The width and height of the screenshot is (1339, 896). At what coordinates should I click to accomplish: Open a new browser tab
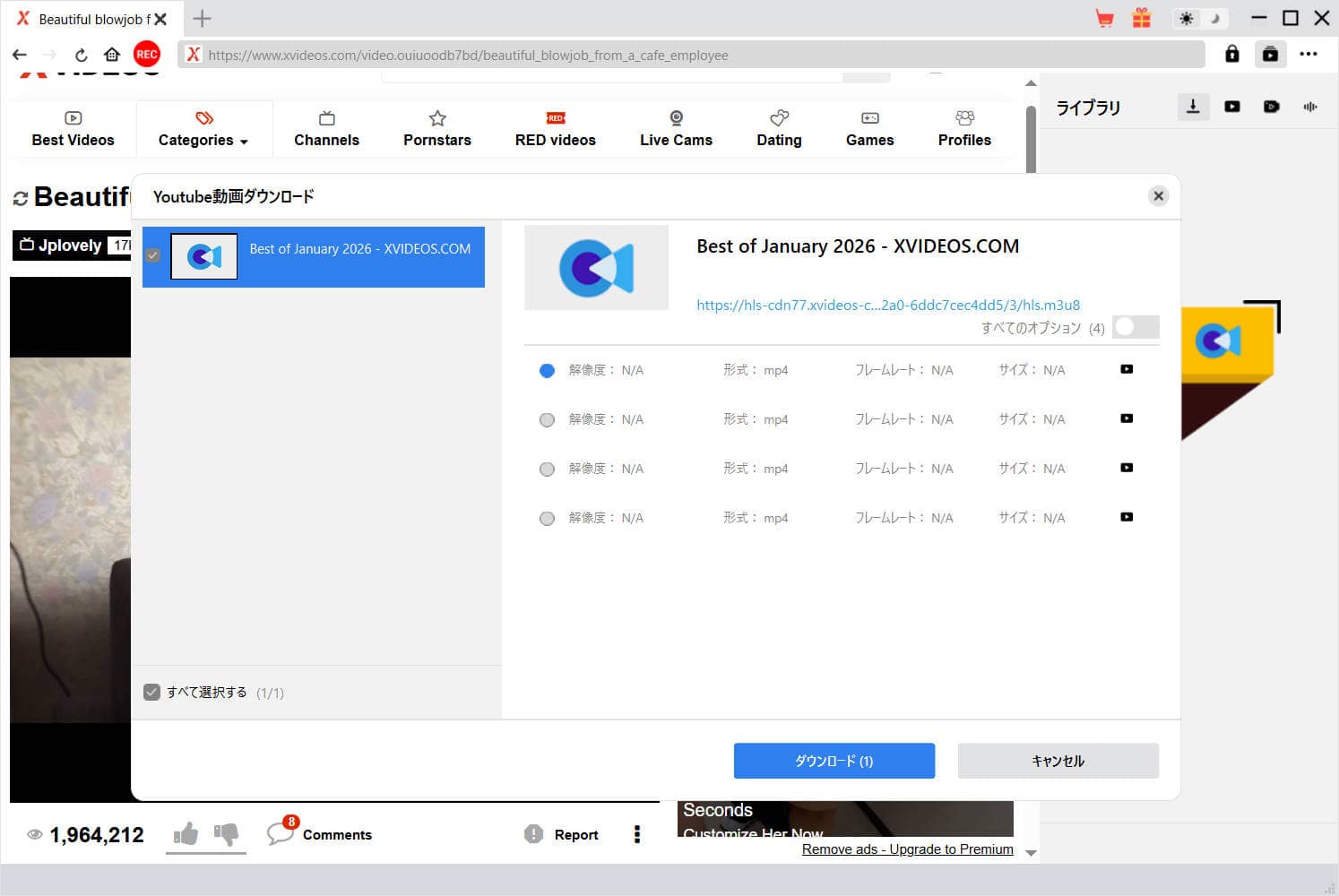tap(202, 18)
